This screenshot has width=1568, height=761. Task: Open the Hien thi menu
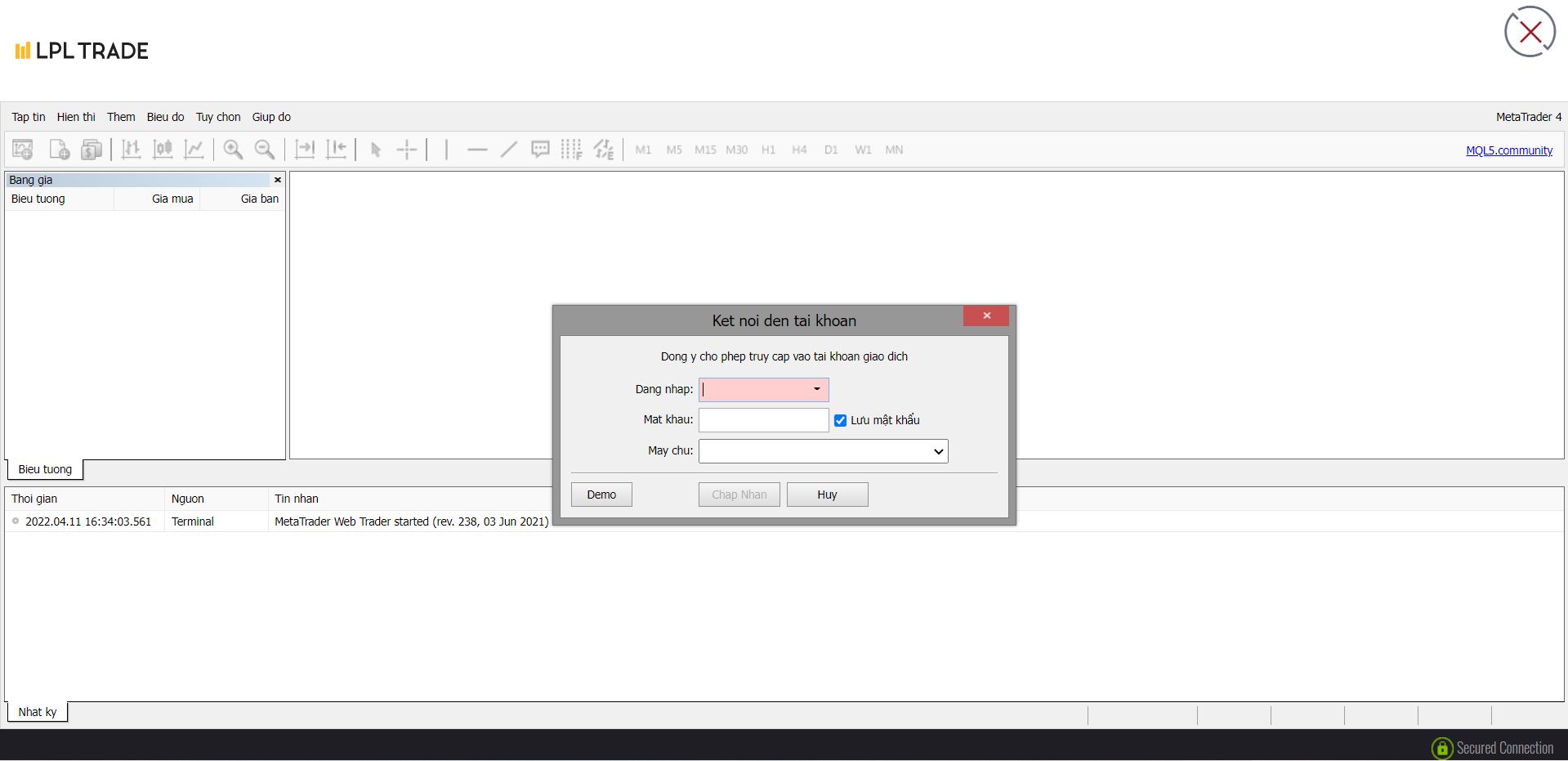76,117
